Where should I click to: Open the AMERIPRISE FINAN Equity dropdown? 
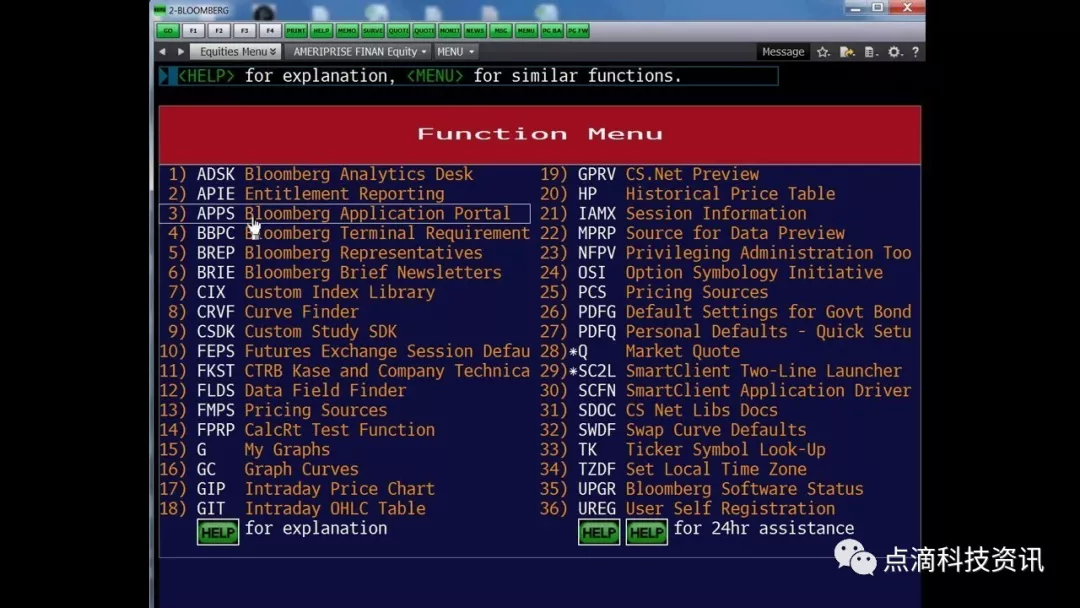pos(359,52)
